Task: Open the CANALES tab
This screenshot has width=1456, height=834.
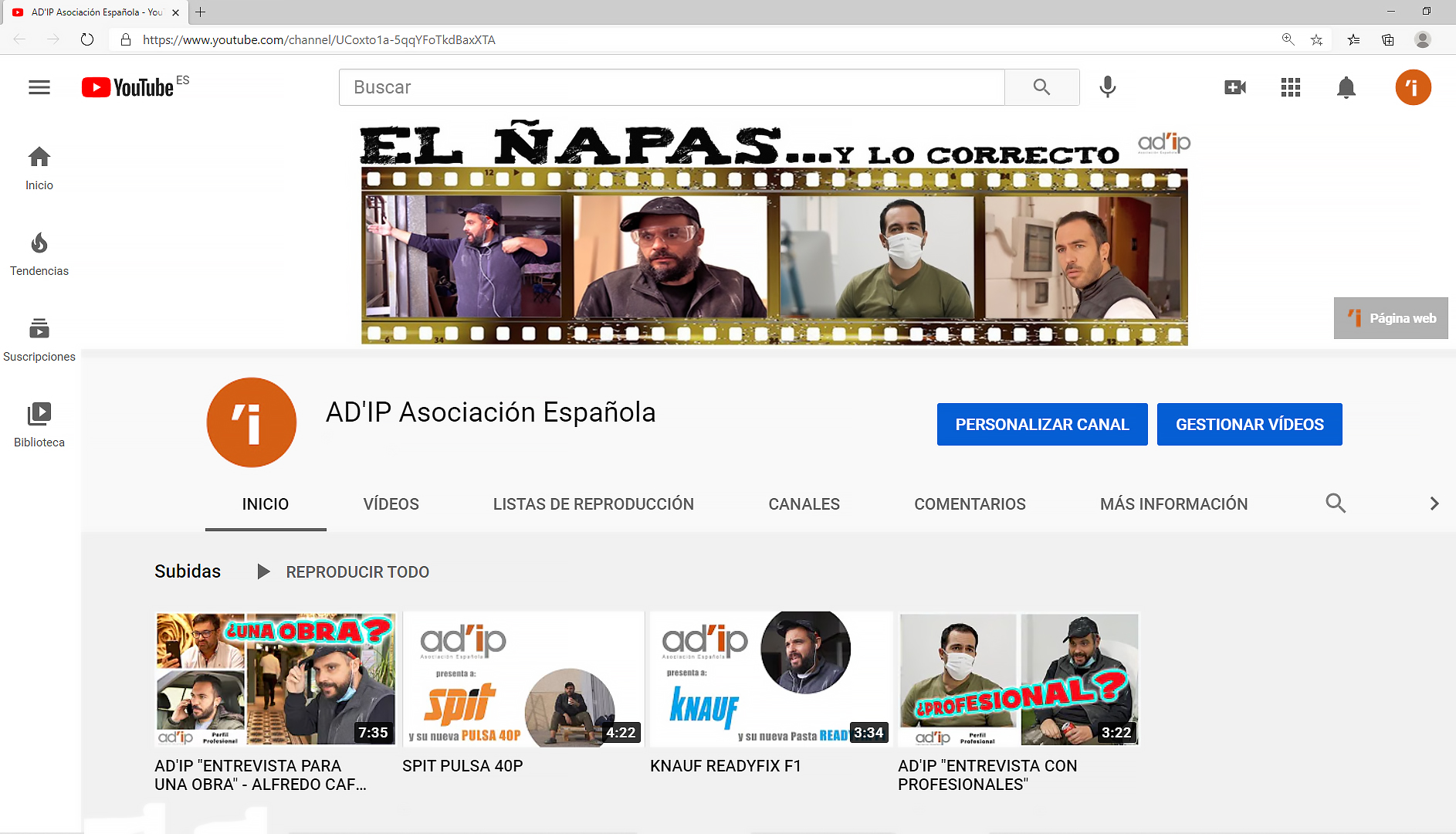Action: pyautogui.click(x=804, y=503)
